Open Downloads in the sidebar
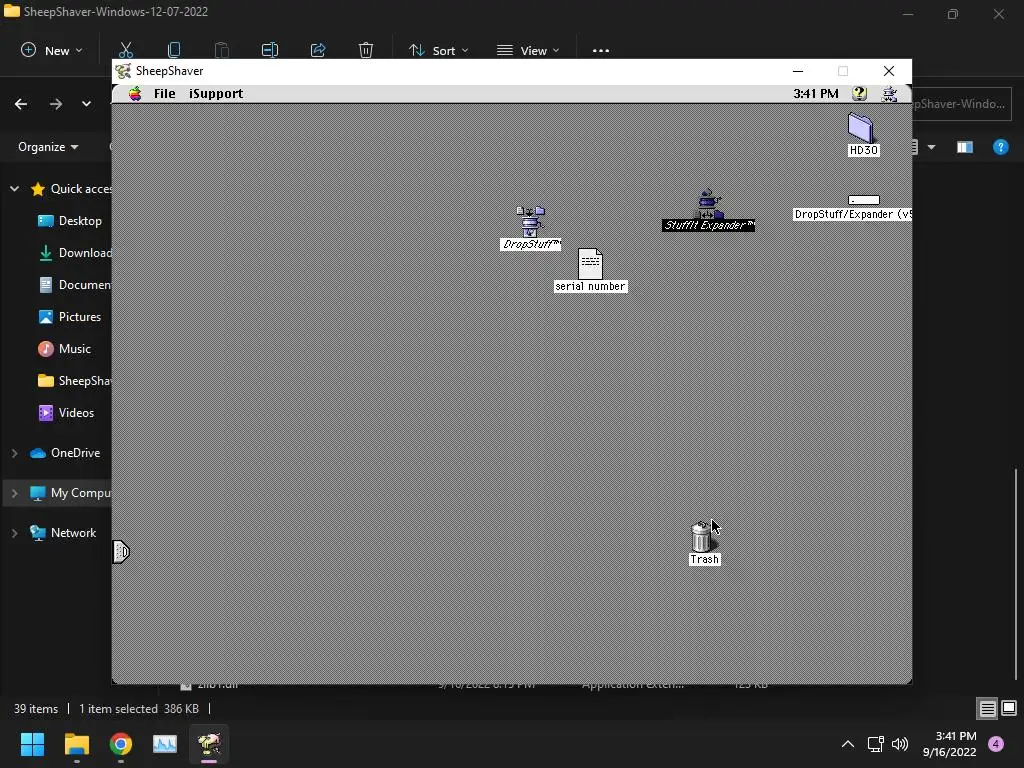The image size is (1024, 768). (74, 253)
